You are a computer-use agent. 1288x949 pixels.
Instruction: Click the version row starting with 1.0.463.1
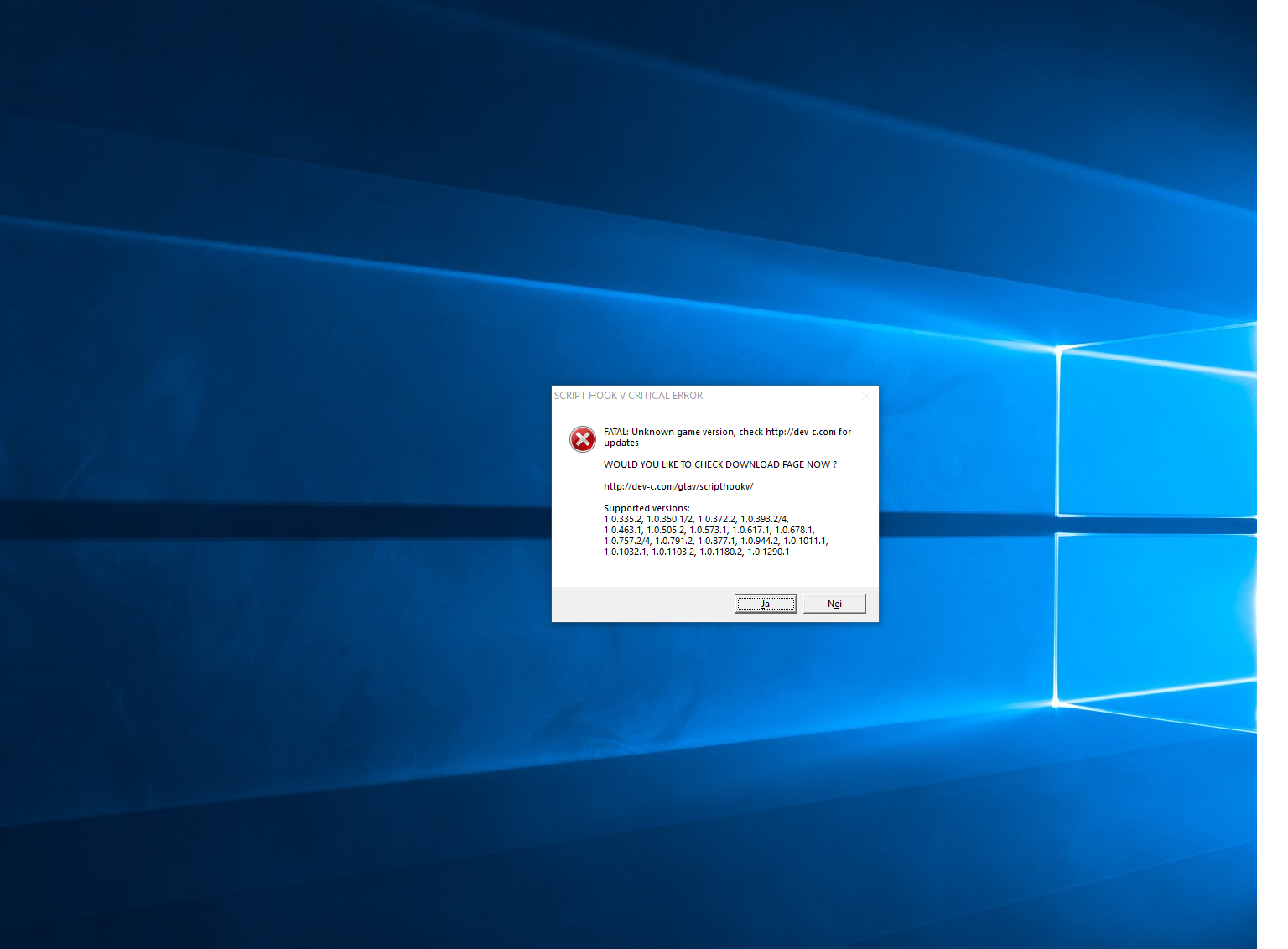click(709, 530)
